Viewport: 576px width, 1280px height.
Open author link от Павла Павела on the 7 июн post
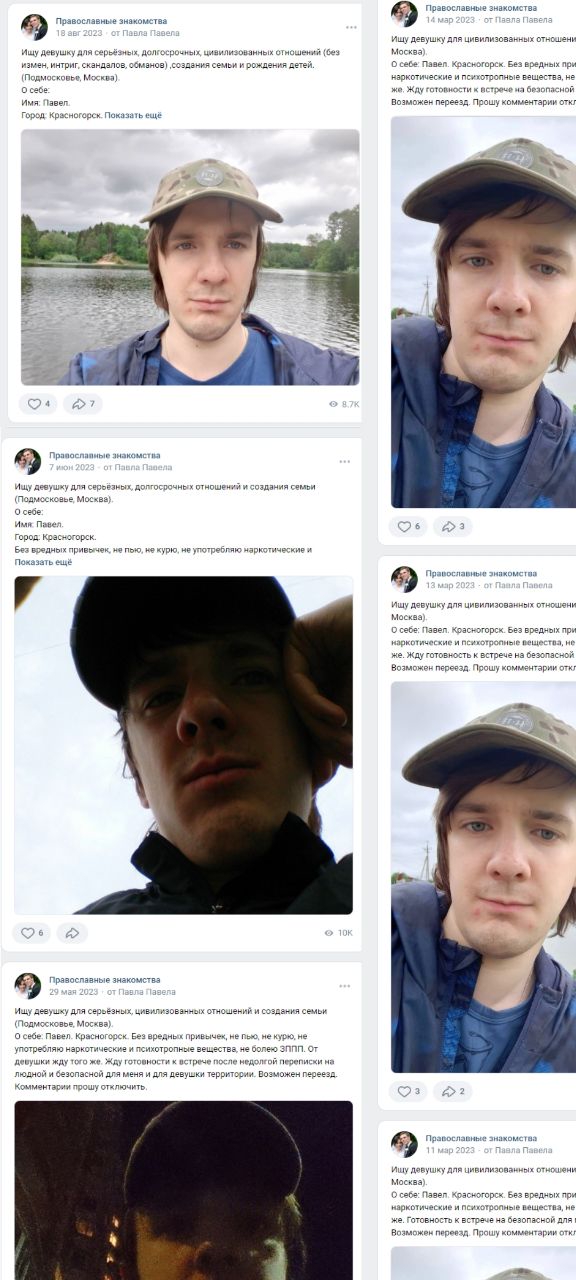click(138, 467)
